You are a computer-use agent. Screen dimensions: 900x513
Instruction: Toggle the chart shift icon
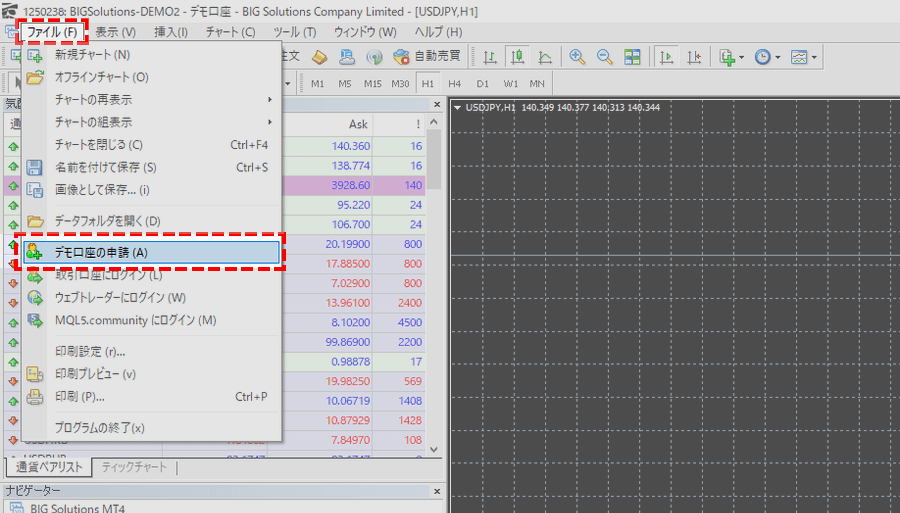click(694, 57)
